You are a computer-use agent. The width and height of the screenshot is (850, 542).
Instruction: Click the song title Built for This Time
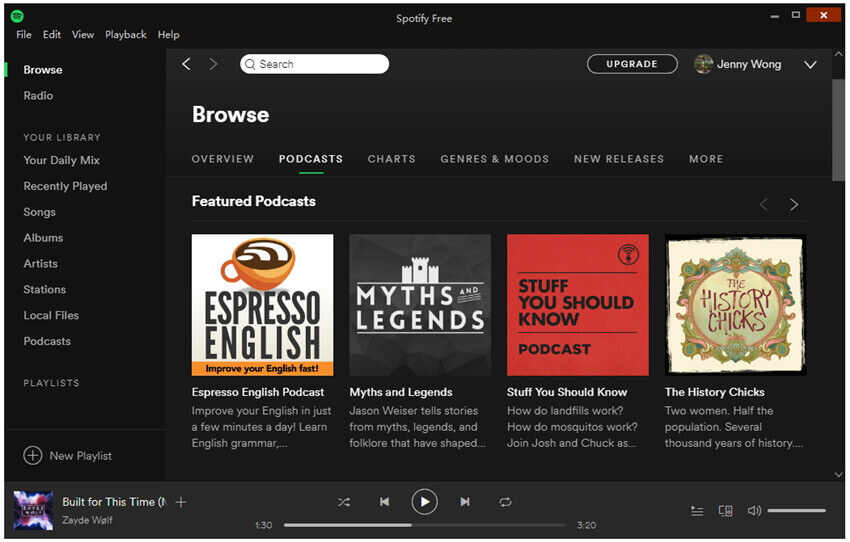tap(114, 502)
